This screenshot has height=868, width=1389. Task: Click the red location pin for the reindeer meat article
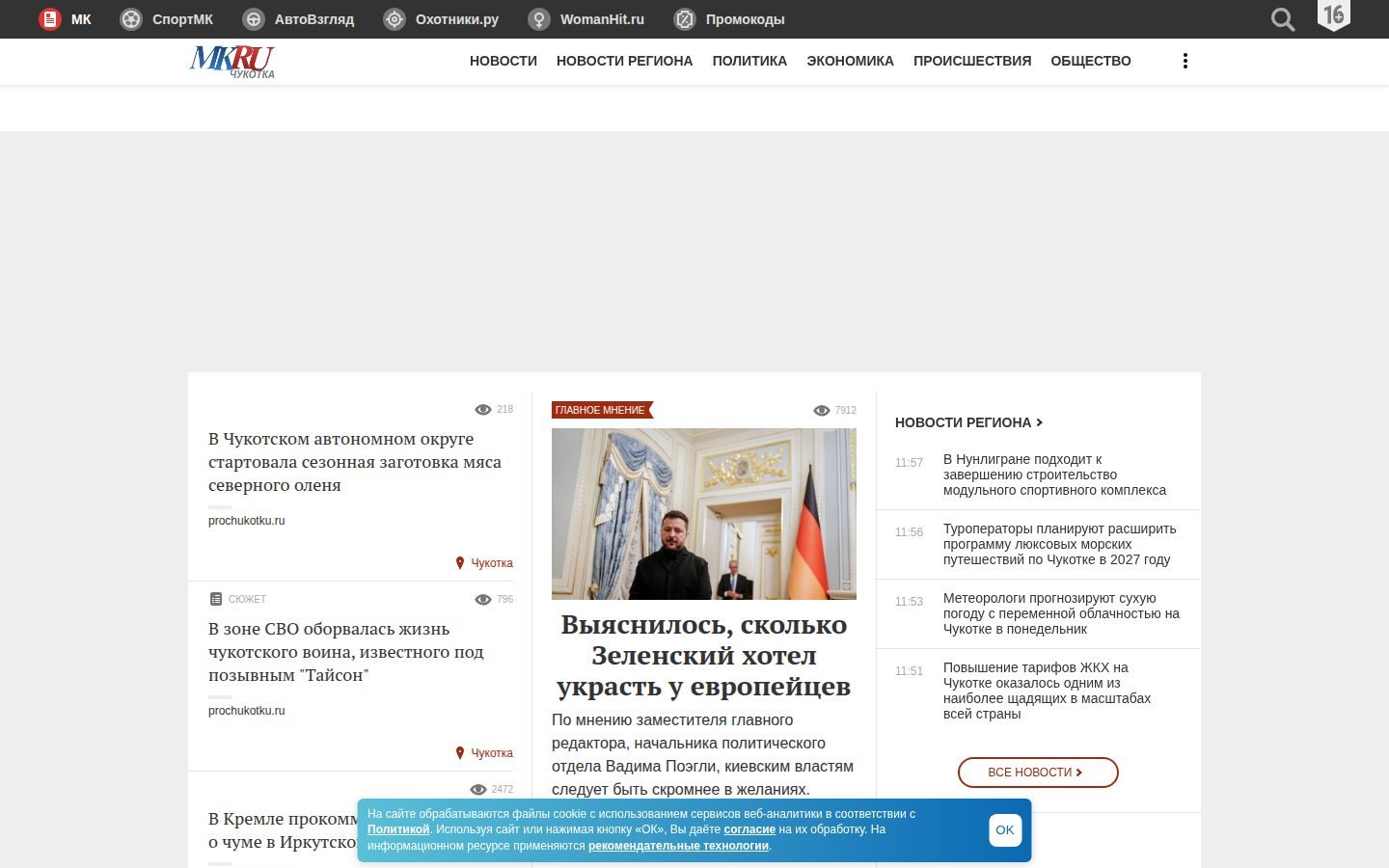point(460,563)
